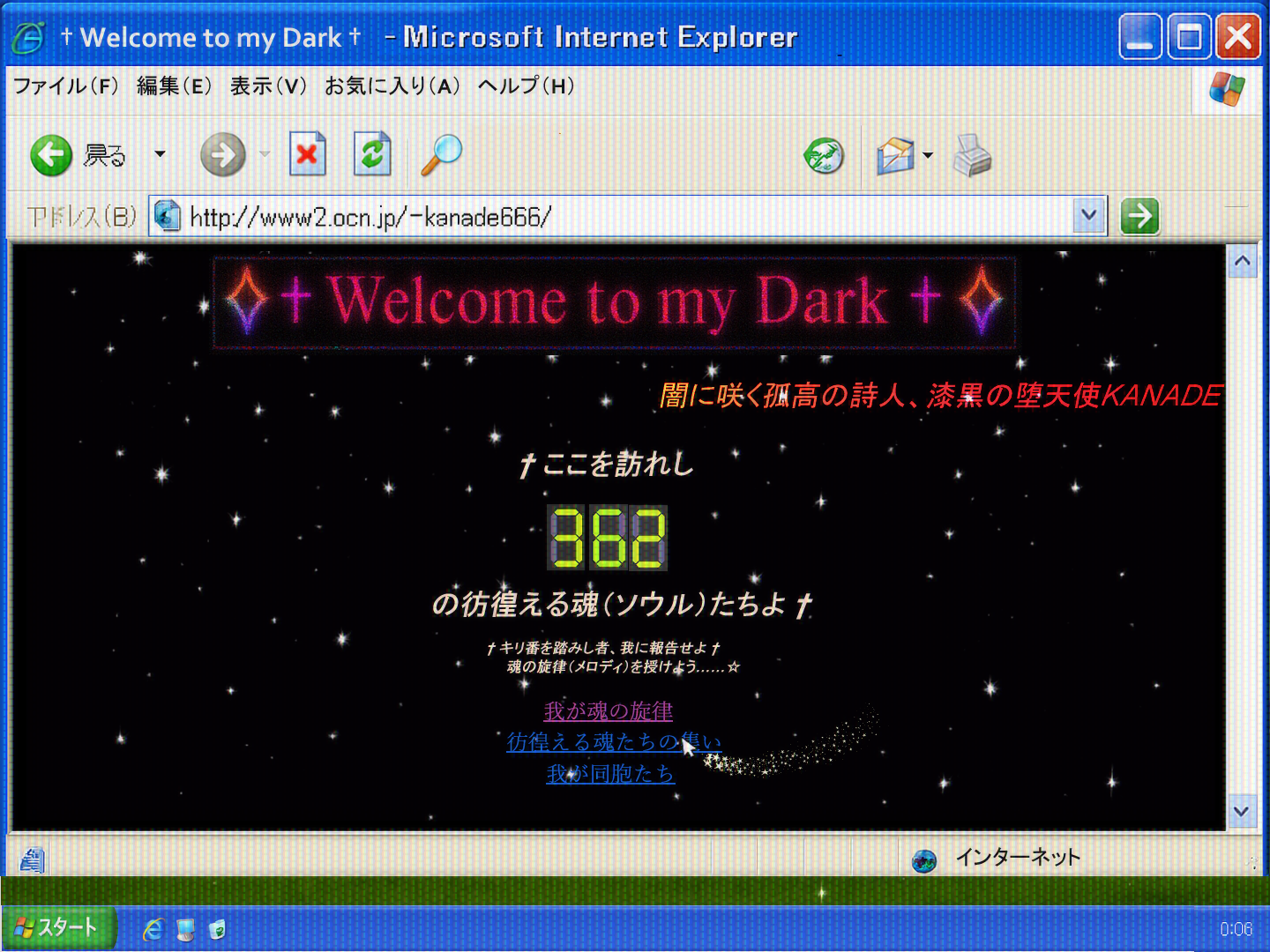Refresh the page with the Refresh icon

pyautogui.click(x=372, y=155)
